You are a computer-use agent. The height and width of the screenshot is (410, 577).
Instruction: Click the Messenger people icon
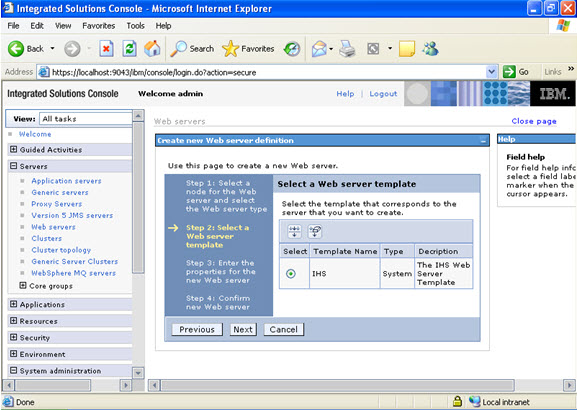(x=430, y=48)
